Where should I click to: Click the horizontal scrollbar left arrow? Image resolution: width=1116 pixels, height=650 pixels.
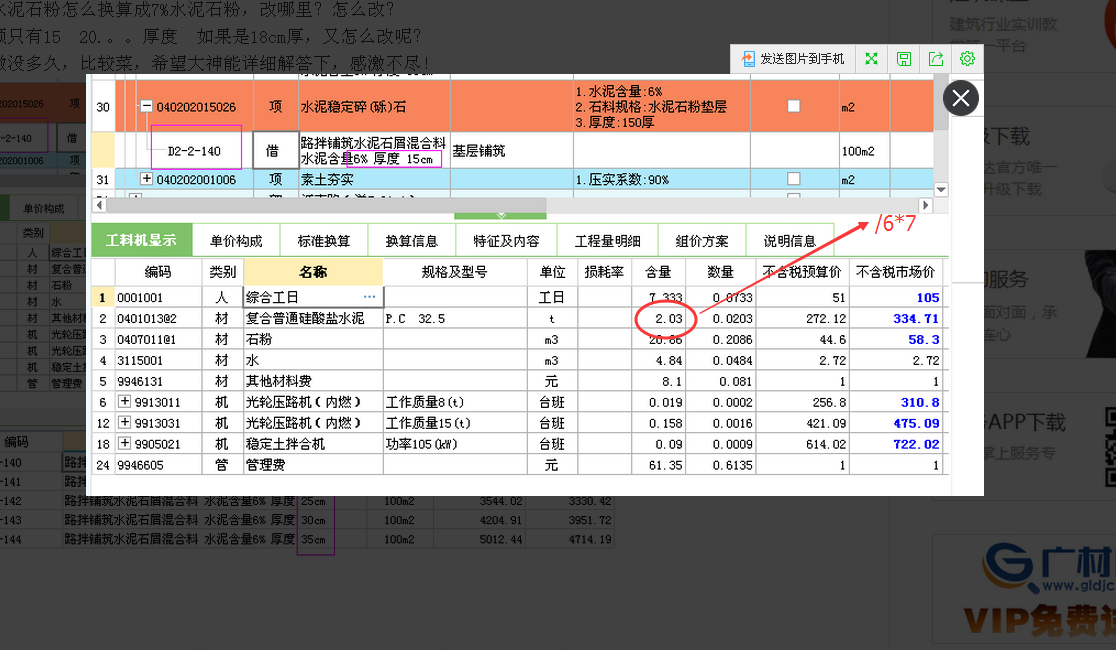click(x=99, y=205)
